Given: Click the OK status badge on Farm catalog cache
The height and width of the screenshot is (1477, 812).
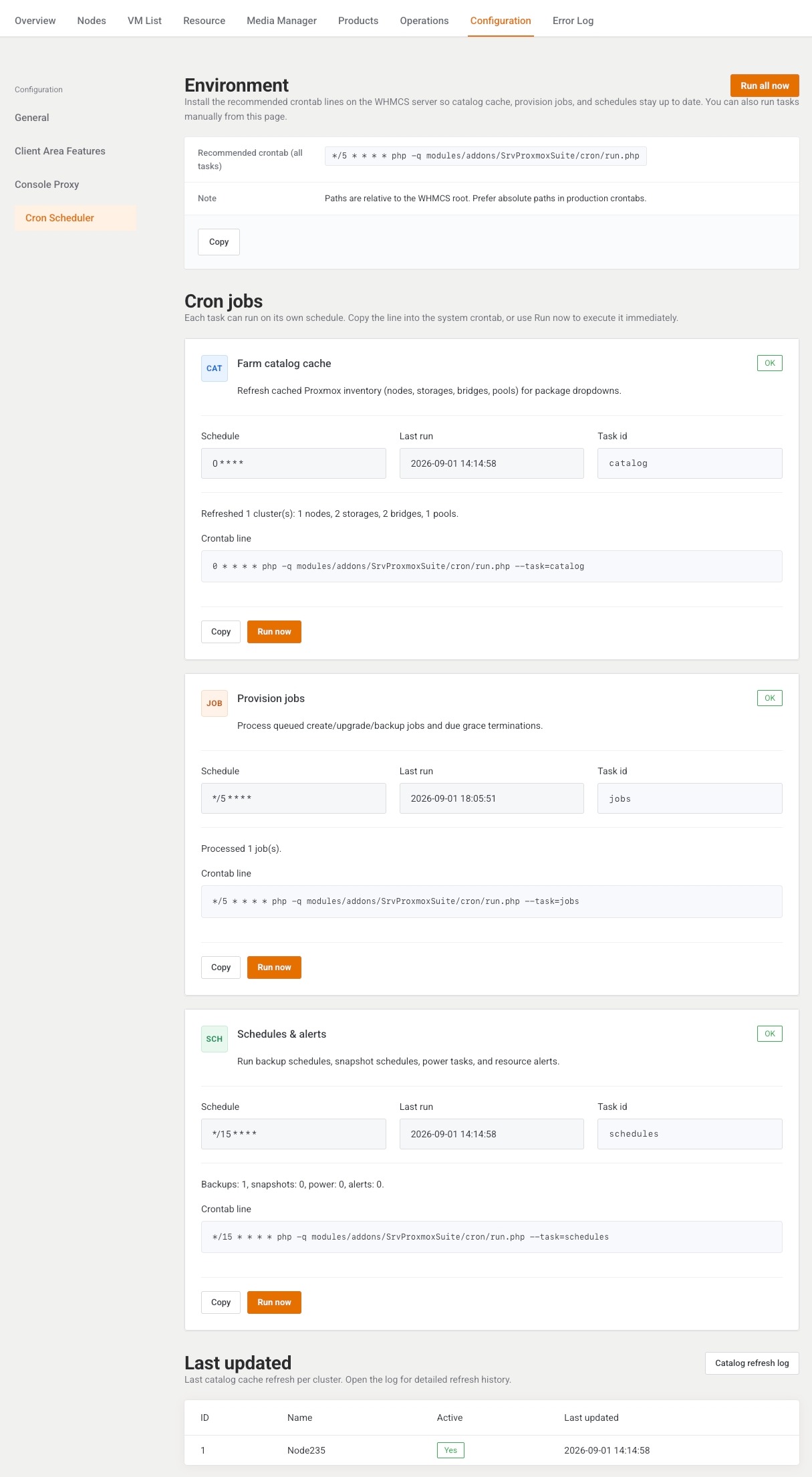Looking at the screenshot, I should tap(770, 363).
